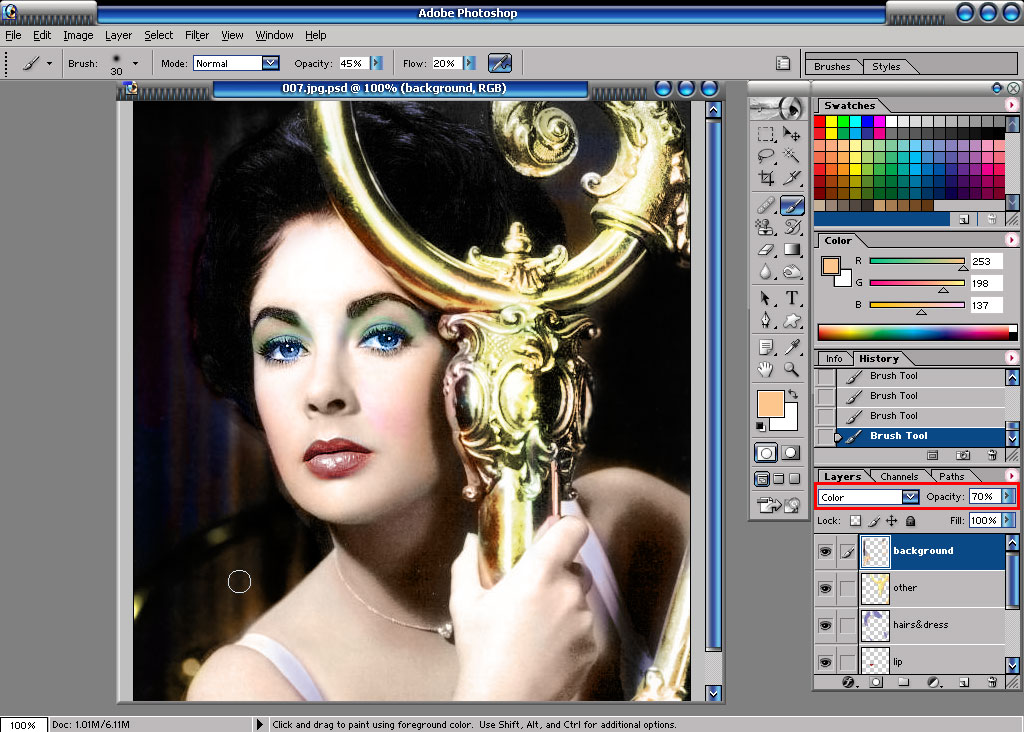Screen dimensions: 1024x732
Task: Switch to the Info tab
Action: (x=834, y=358)
